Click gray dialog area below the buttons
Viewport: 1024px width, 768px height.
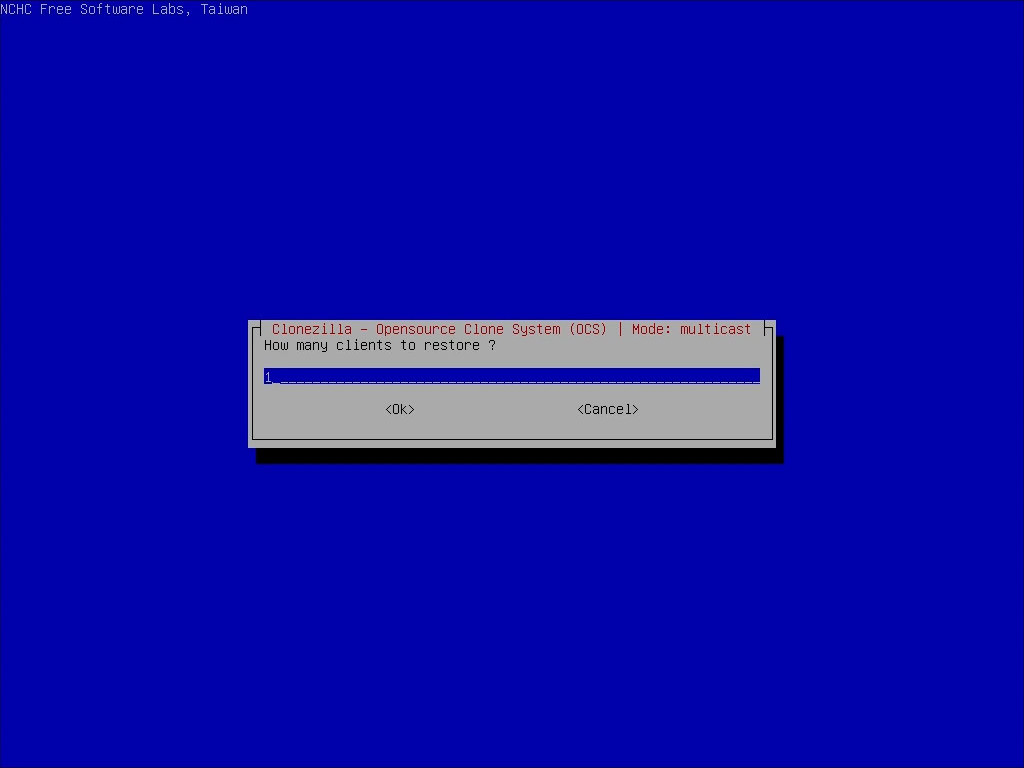(512, 427)
